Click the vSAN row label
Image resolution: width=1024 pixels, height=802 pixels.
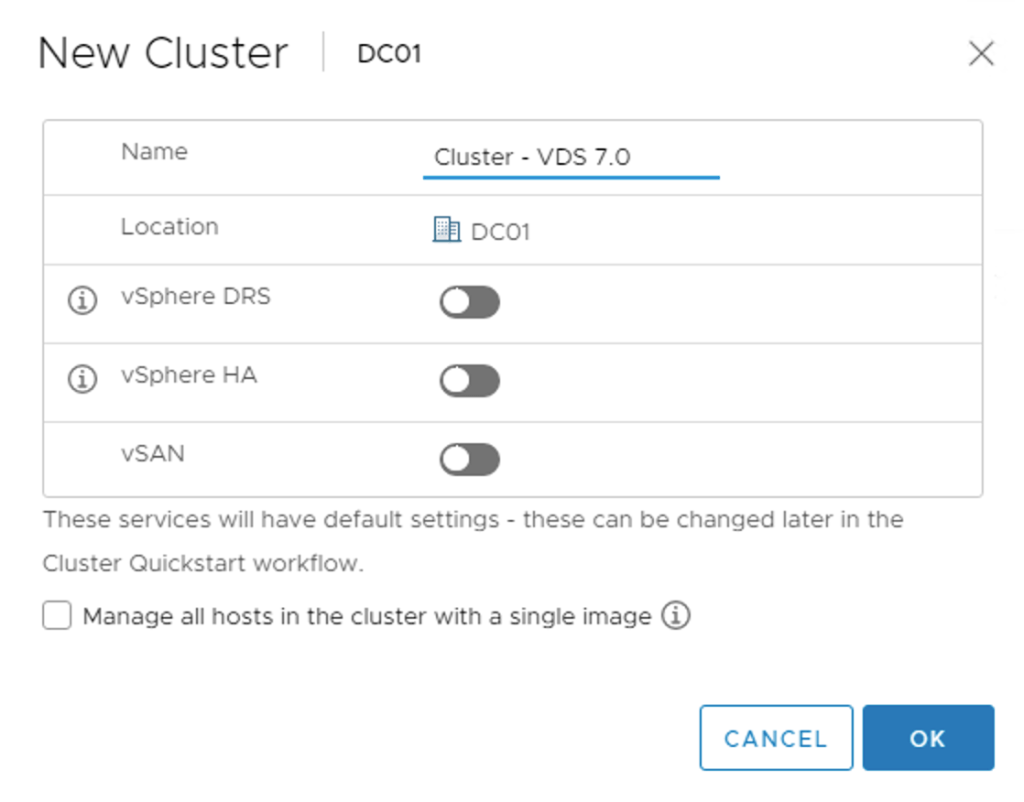(152, 454)
